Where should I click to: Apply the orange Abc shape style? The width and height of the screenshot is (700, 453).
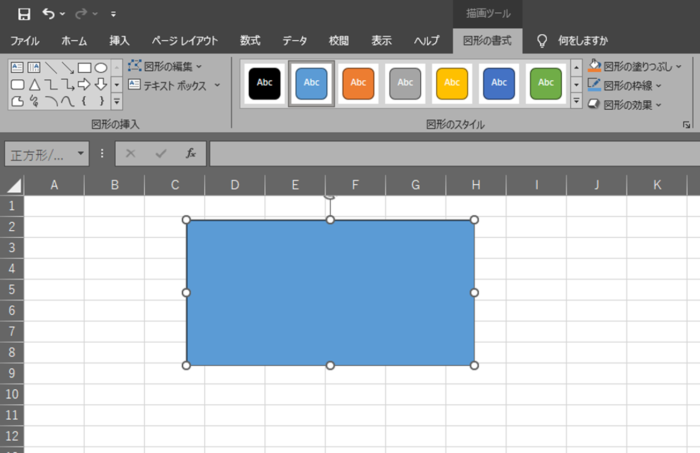[x=358, y=83]
